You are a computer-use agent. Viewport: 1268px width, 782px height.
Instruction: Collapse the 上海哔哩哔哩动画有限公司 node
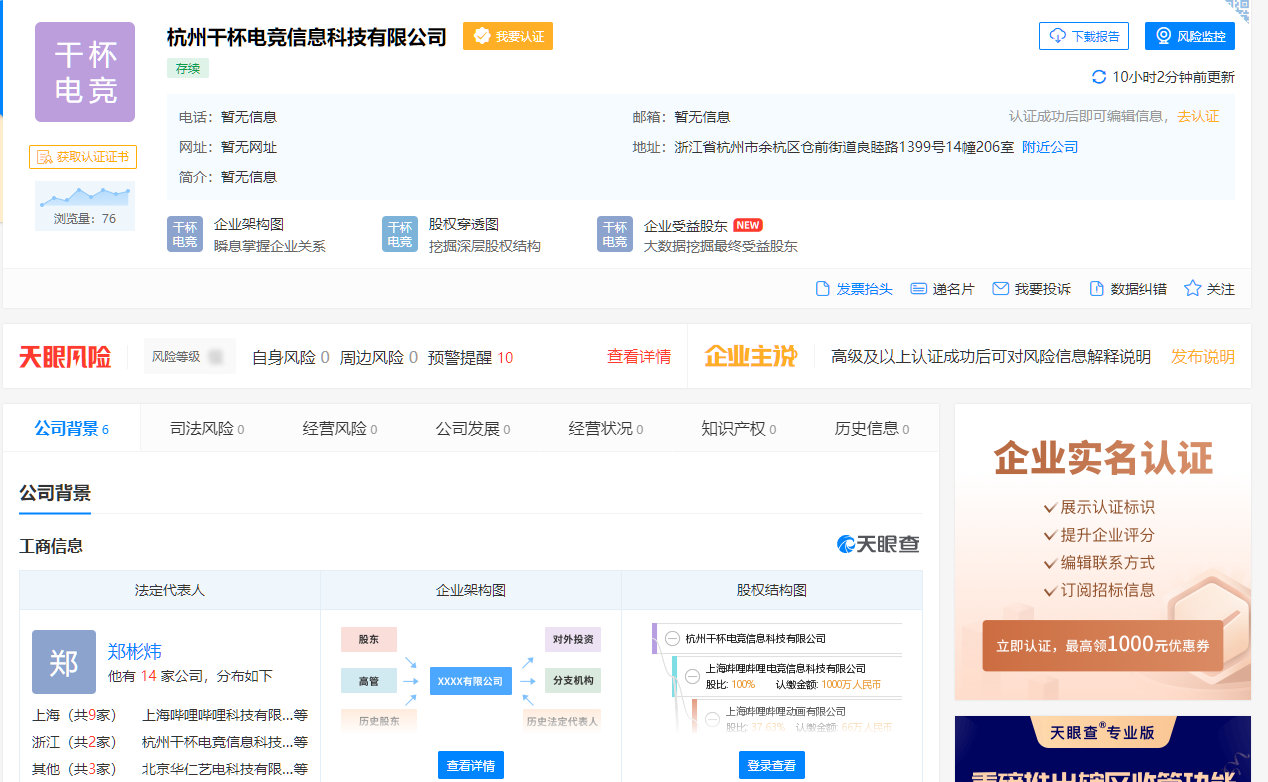coord(712,718)
